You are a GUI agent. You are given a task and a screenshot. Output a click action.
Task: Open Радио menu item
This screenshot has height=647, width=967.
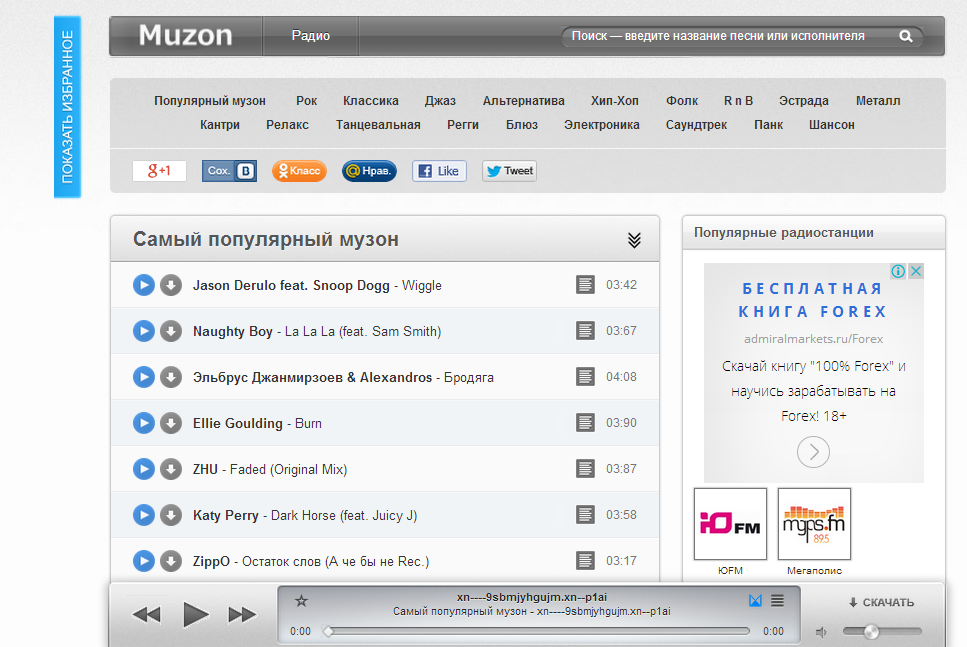(x=311, y=36)
